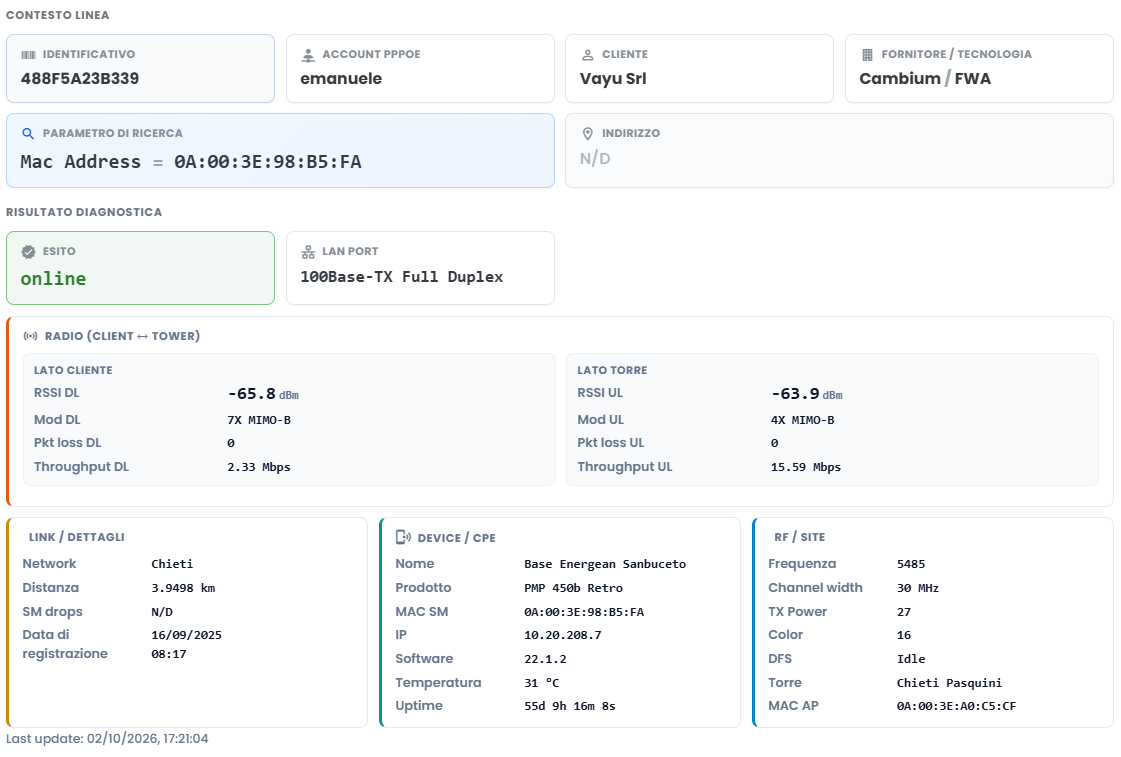The width and height of the screenshot is (1121, 757).
Task: Click the device icon beside Device / CPE
Action: tap(403, 537)
